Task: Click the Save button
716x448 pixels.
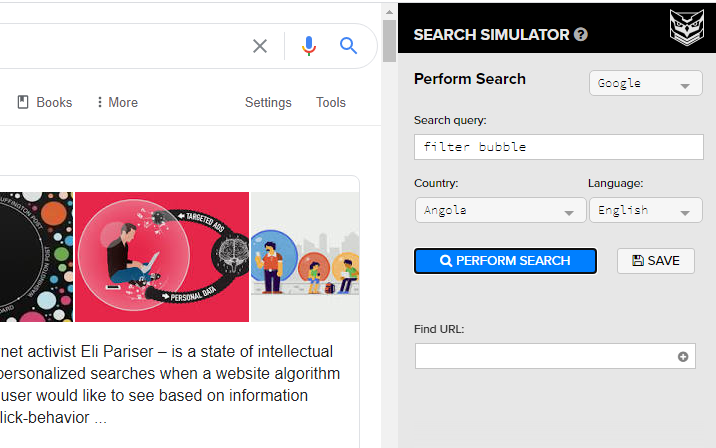Action: tap(655, 261)
